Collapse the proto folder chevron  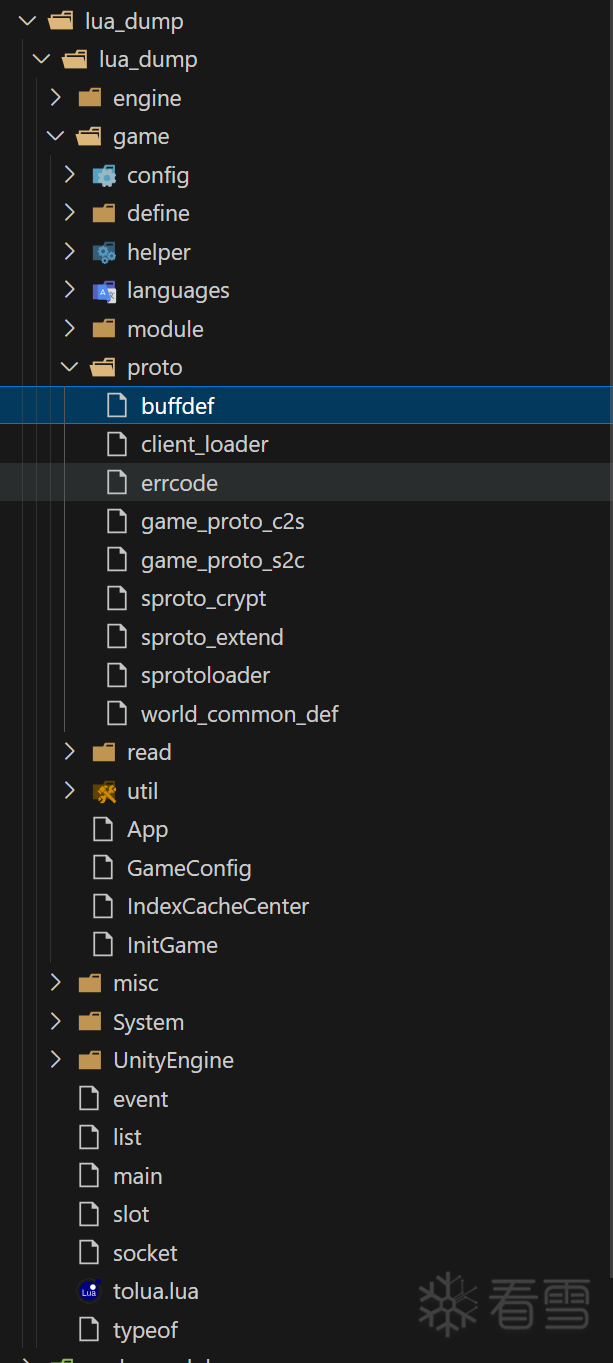click(x=70, y=368)
